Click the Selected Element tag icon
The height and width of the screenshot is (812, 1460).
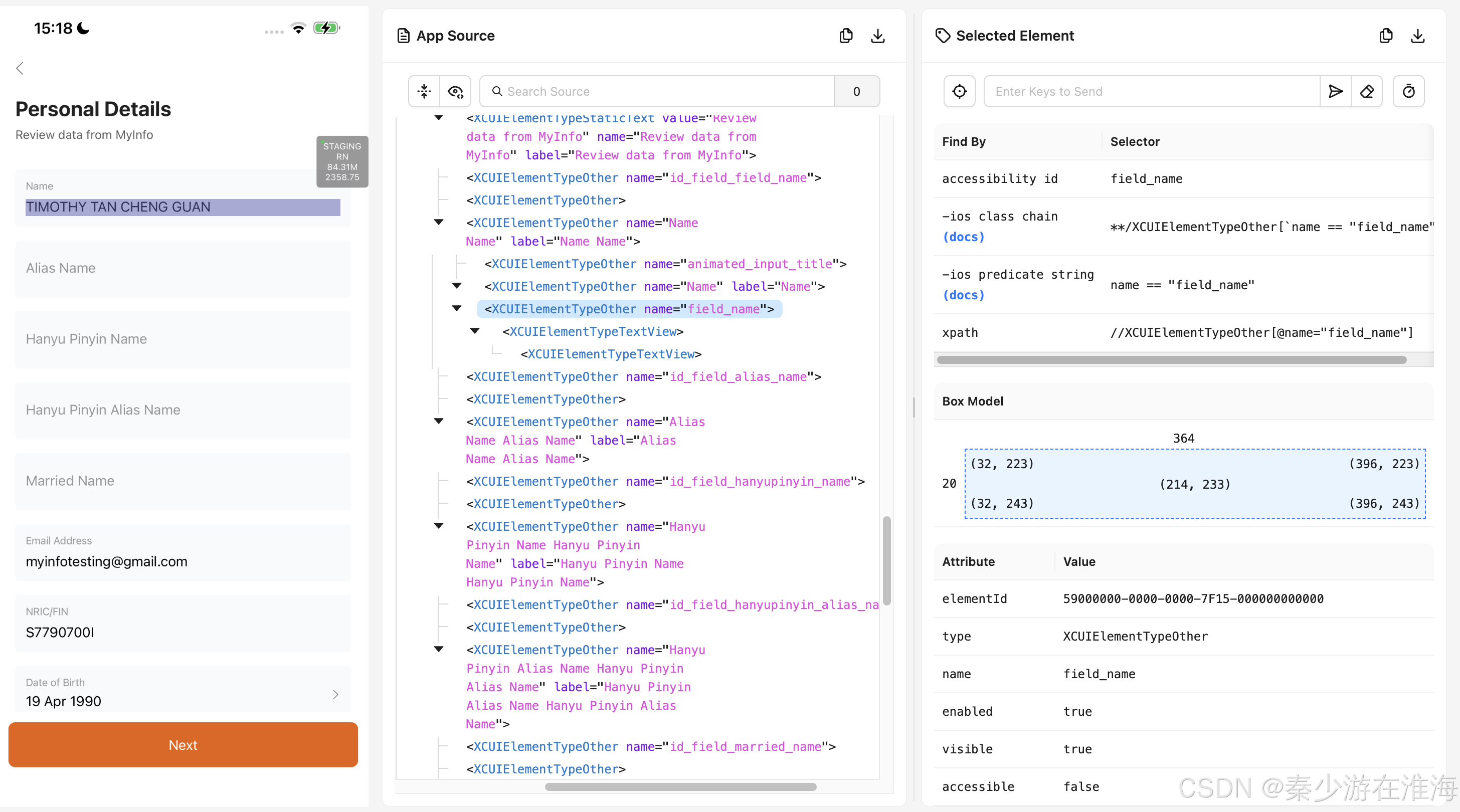point(943,36)
